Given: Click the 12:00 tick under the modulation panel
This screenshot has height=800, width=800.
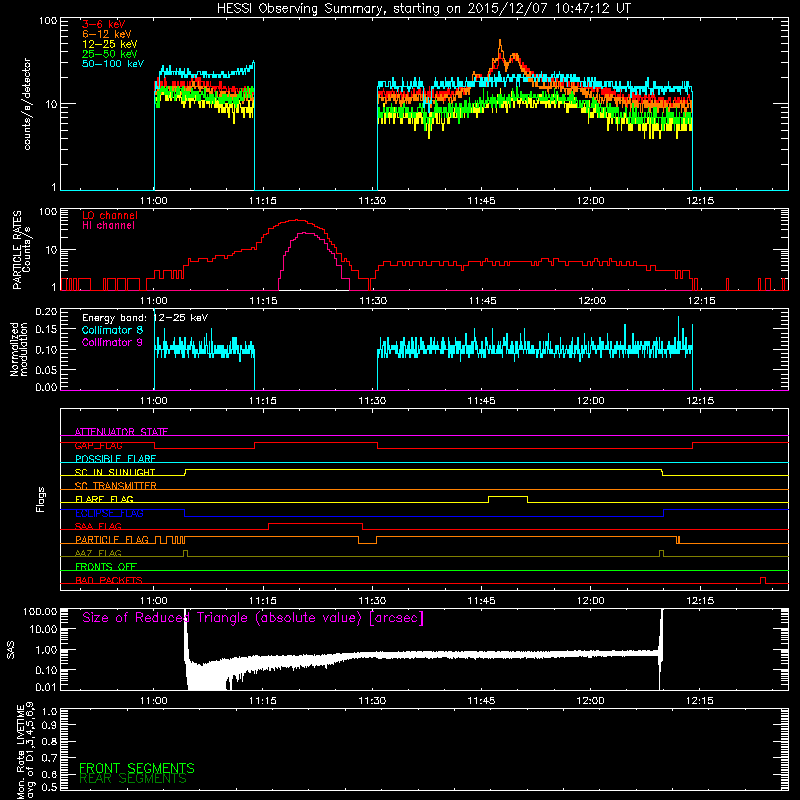Looking at the screenshot, I should [x=591, y=401].
